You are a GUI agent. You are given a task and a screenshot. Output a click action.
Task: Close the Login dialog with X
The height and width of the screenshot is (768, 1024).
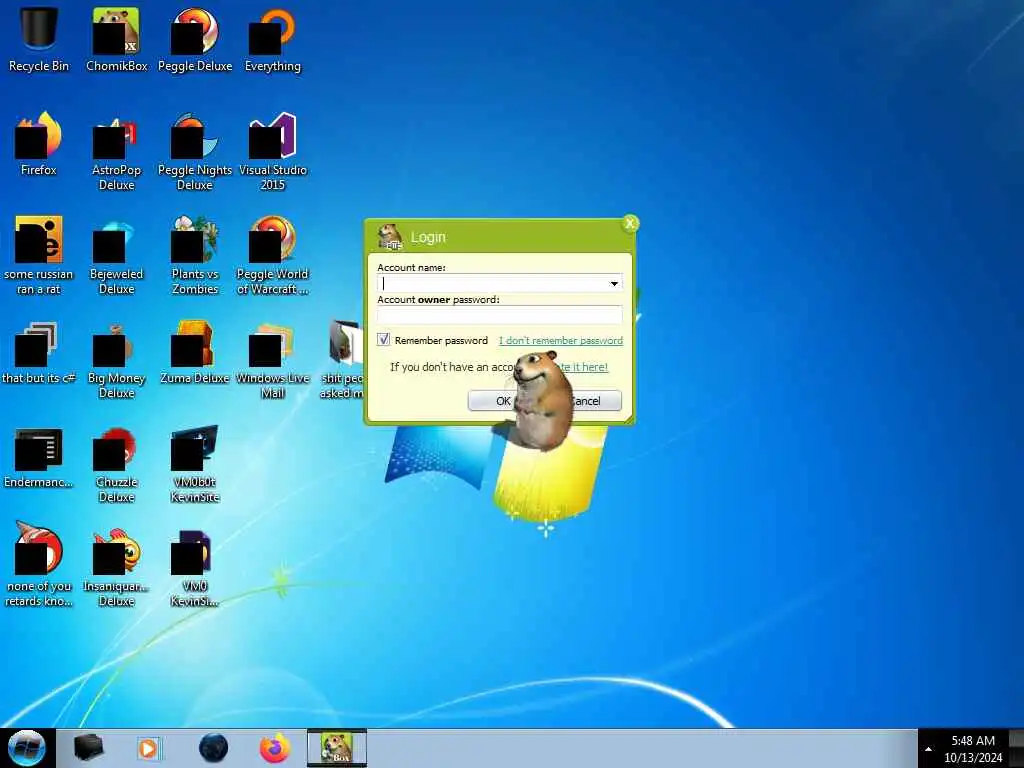tap(630, 223)
